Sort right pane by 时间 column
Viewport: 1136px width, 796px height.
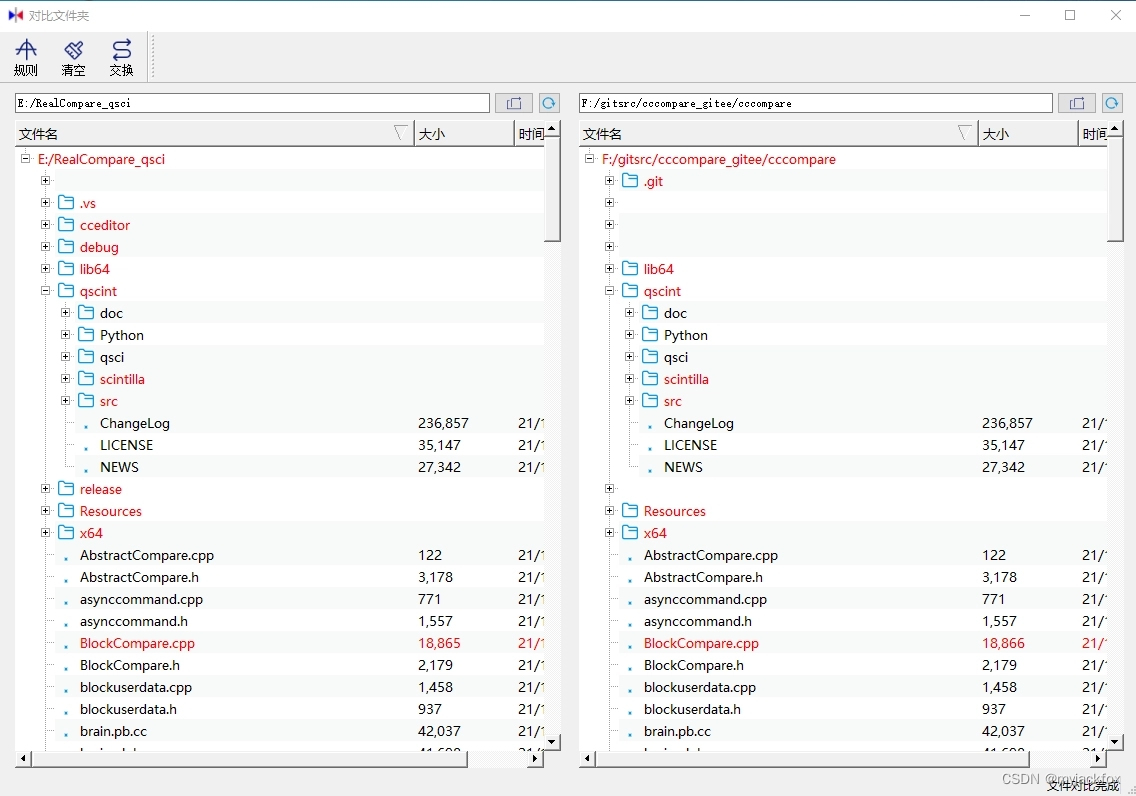coord(1093,134)
